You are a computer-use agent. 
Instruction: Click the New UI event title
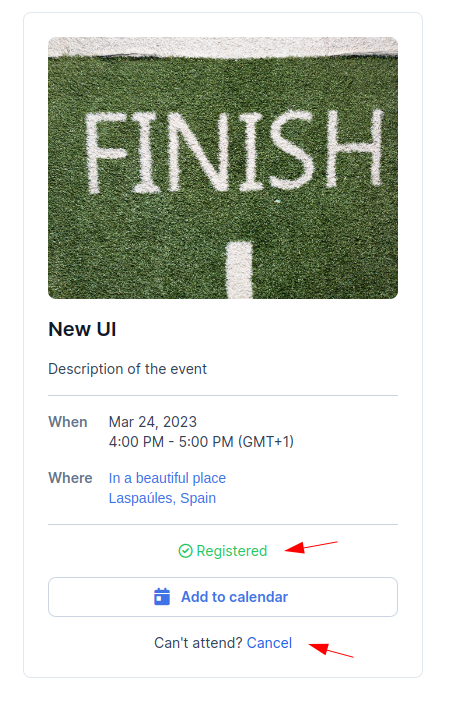tap(82, 330)
